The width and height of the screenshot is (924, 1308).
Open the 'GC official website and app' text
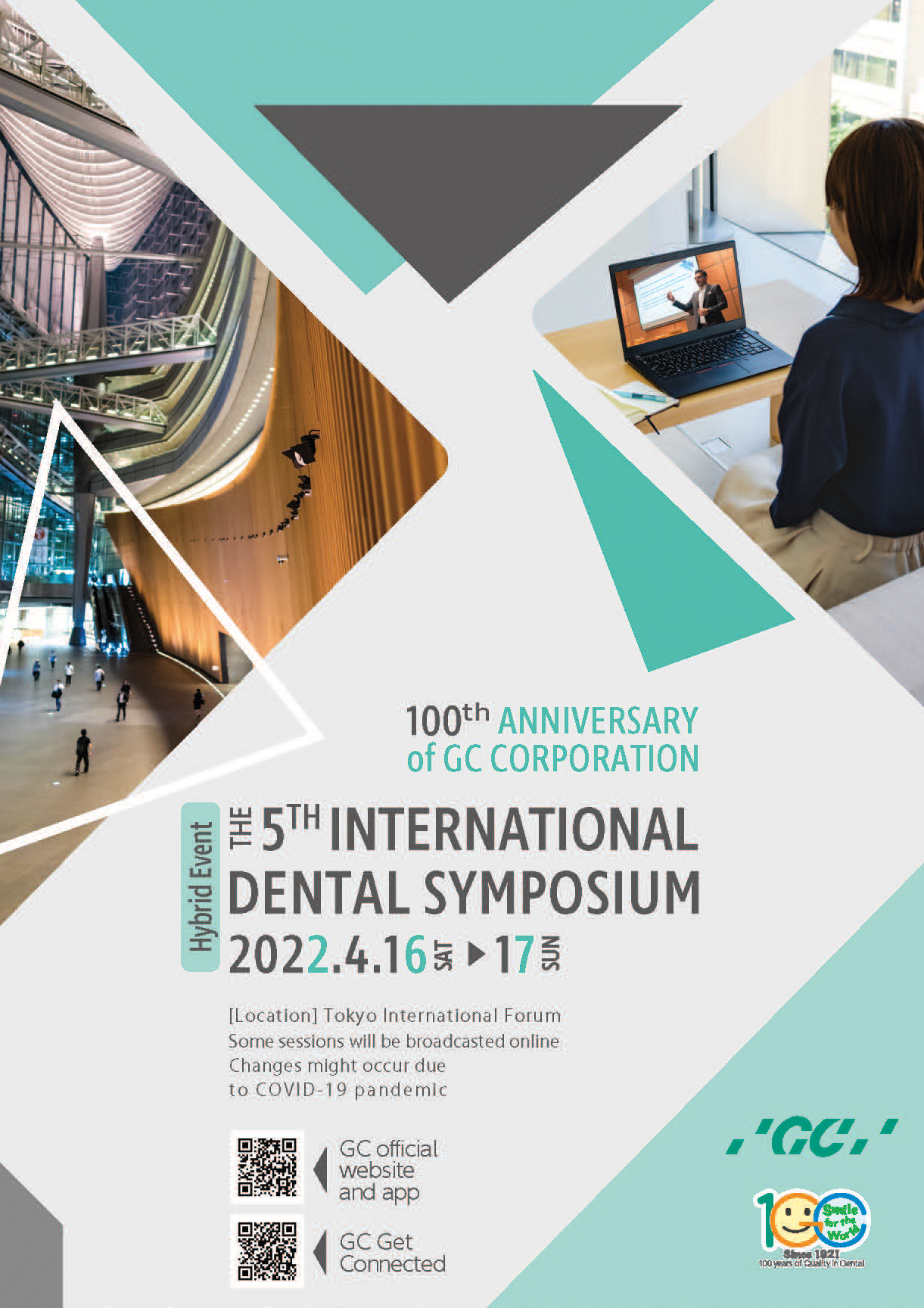pos(387,1170)
